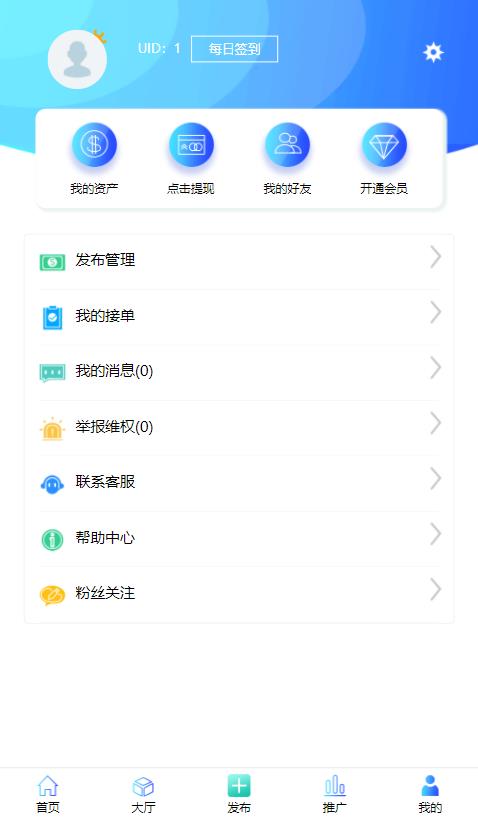Expand 我的消息(0) row chevron arrow
Viewport: 478px width, 821px height.
point(436,368)
